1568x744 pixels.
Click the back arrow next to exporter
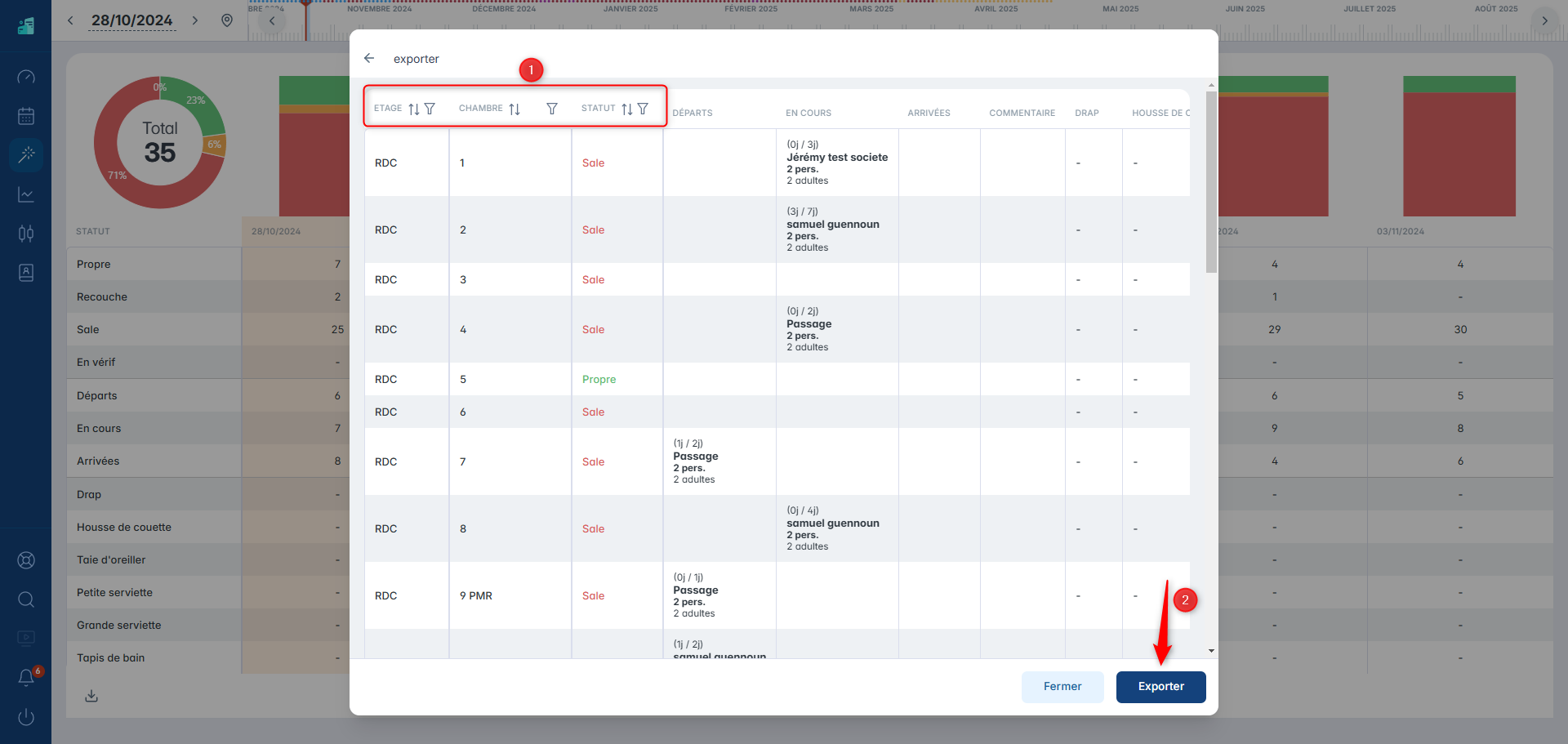369,58
